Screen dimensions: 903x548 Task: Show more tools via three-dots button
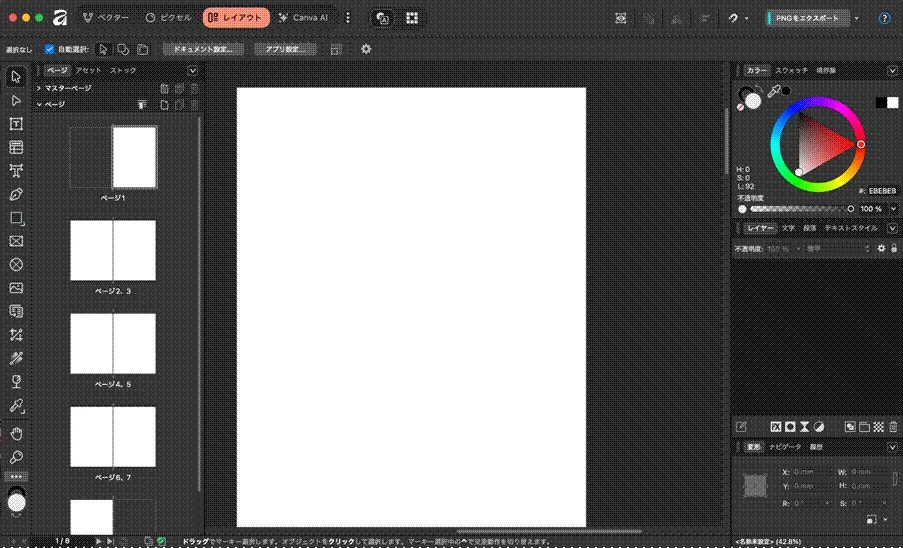point(16,477)
